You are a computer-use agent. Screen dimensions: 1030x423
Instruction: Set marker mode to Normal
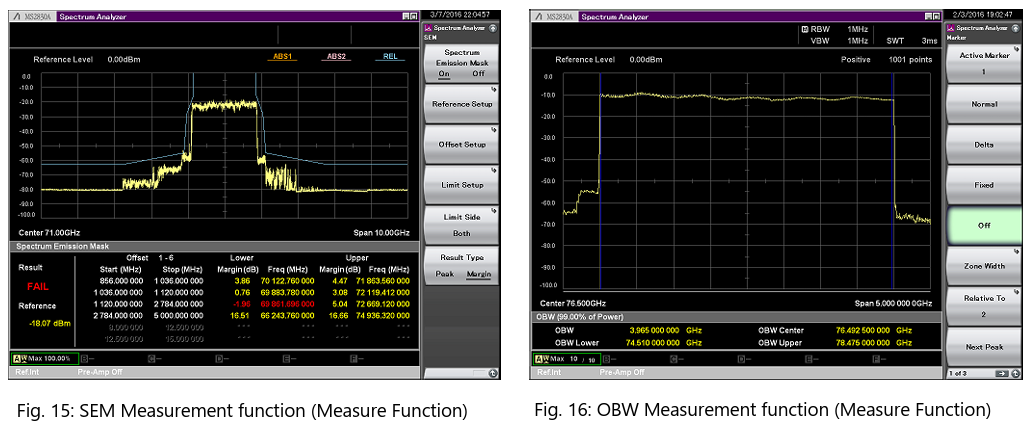[x=984, y=104]
